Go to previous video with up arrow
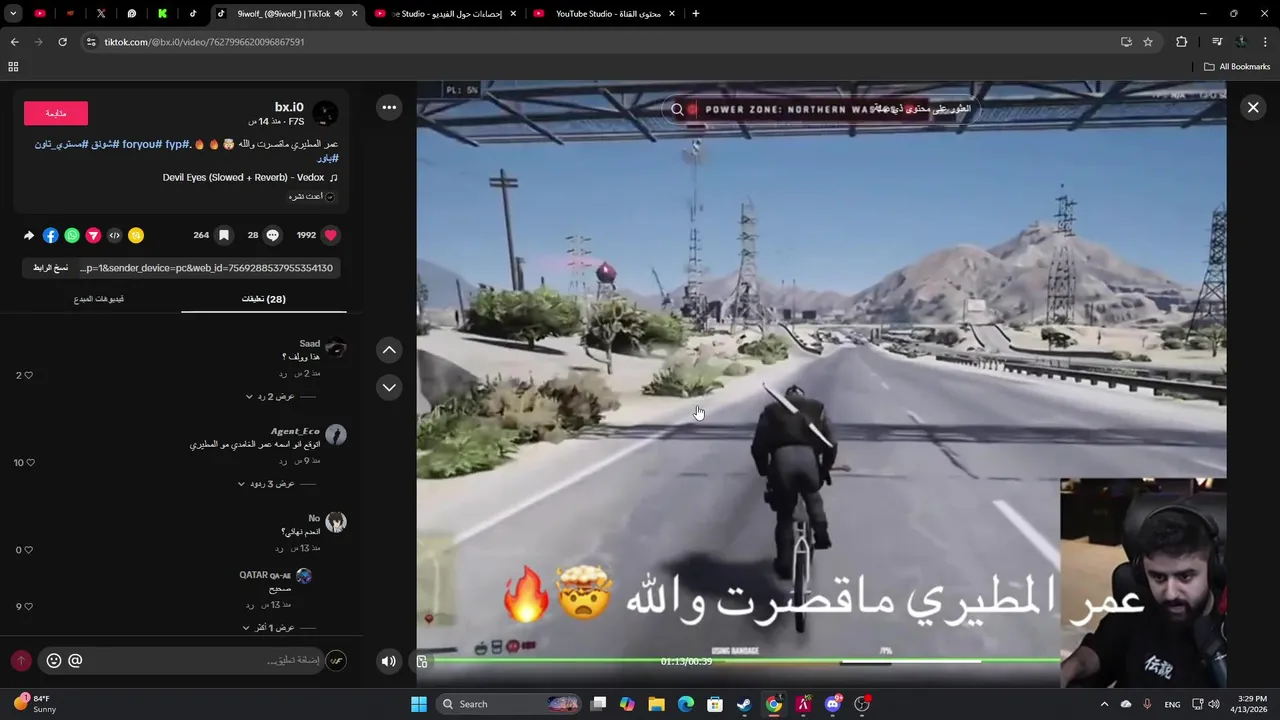Image resolution: width=1280 pixels, height=720 pixels. coord(389,350)
